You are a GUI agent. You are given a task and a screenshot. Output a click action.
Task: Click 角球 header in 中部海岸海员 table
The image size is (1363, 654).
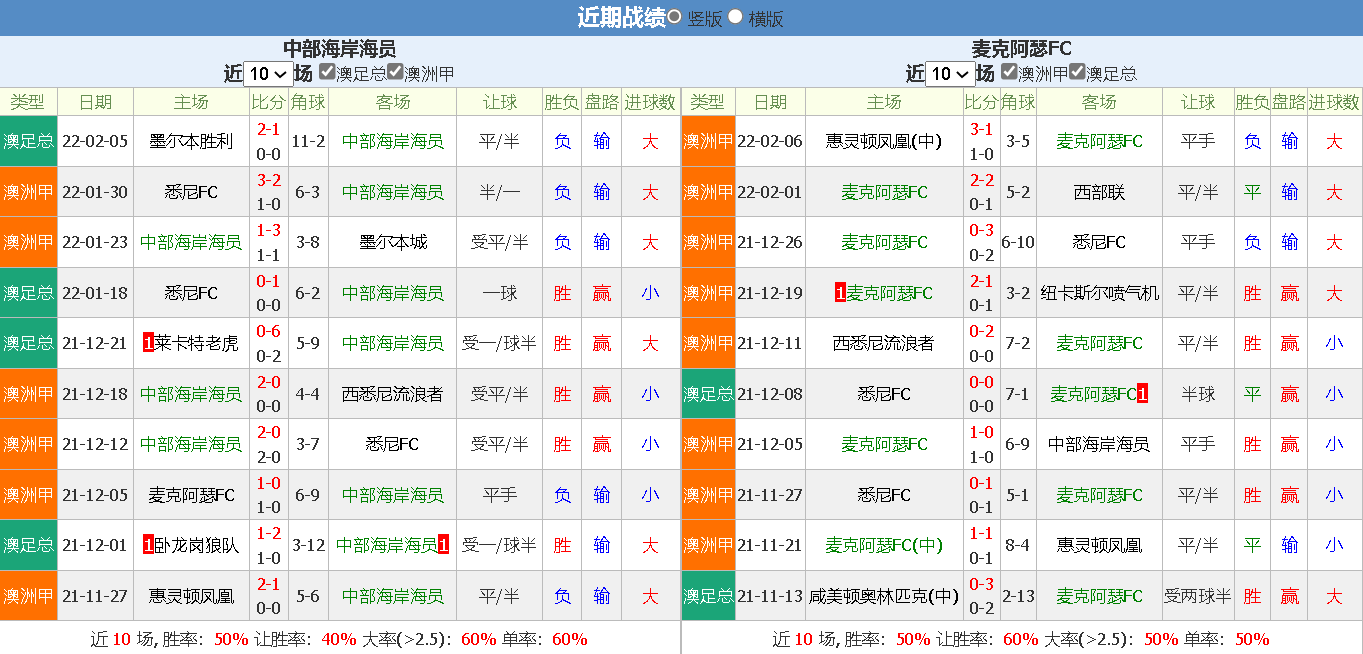(308, 102)
